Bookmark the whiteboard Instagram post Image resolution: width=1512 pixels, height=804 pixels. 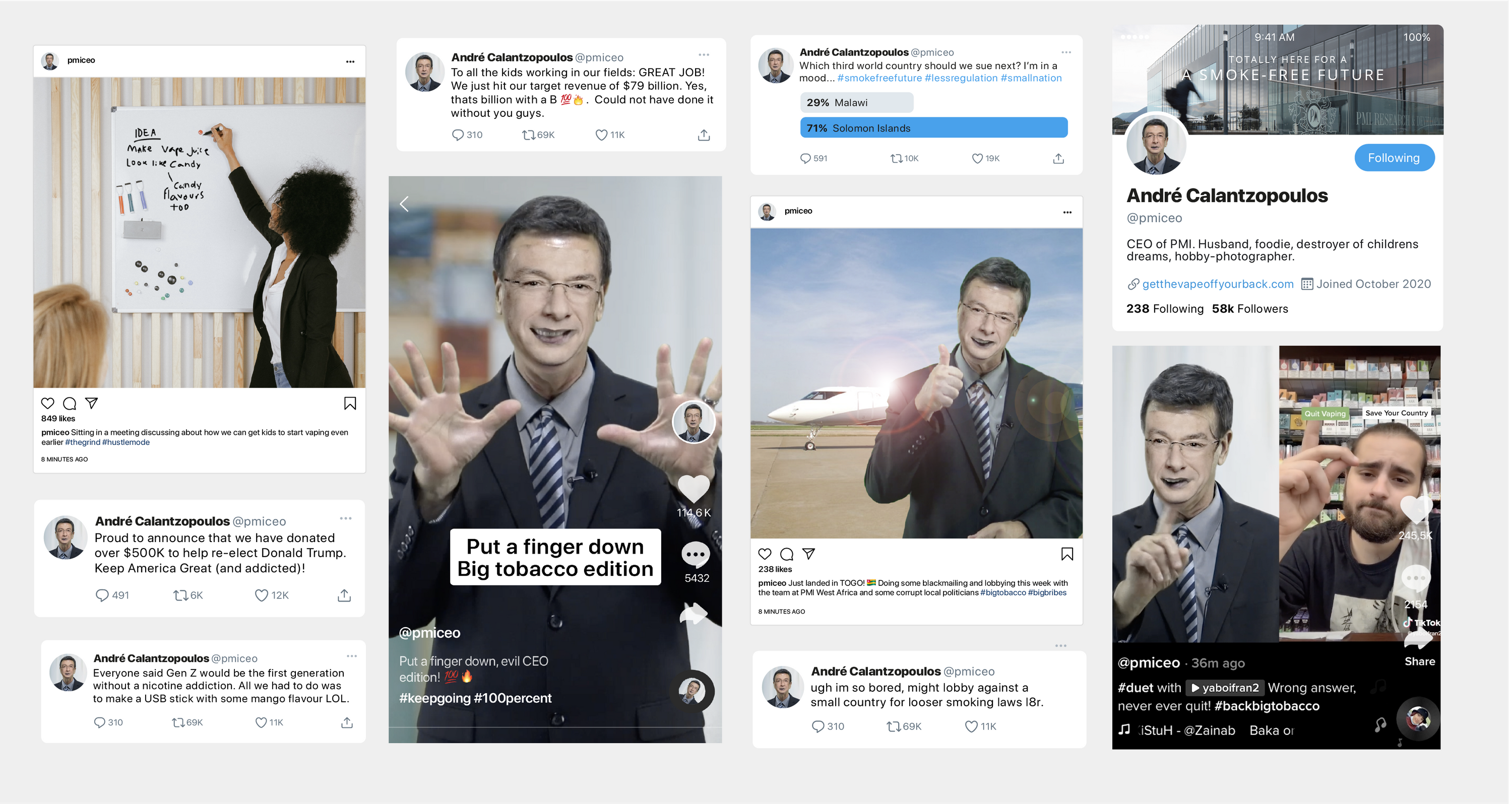350,403
